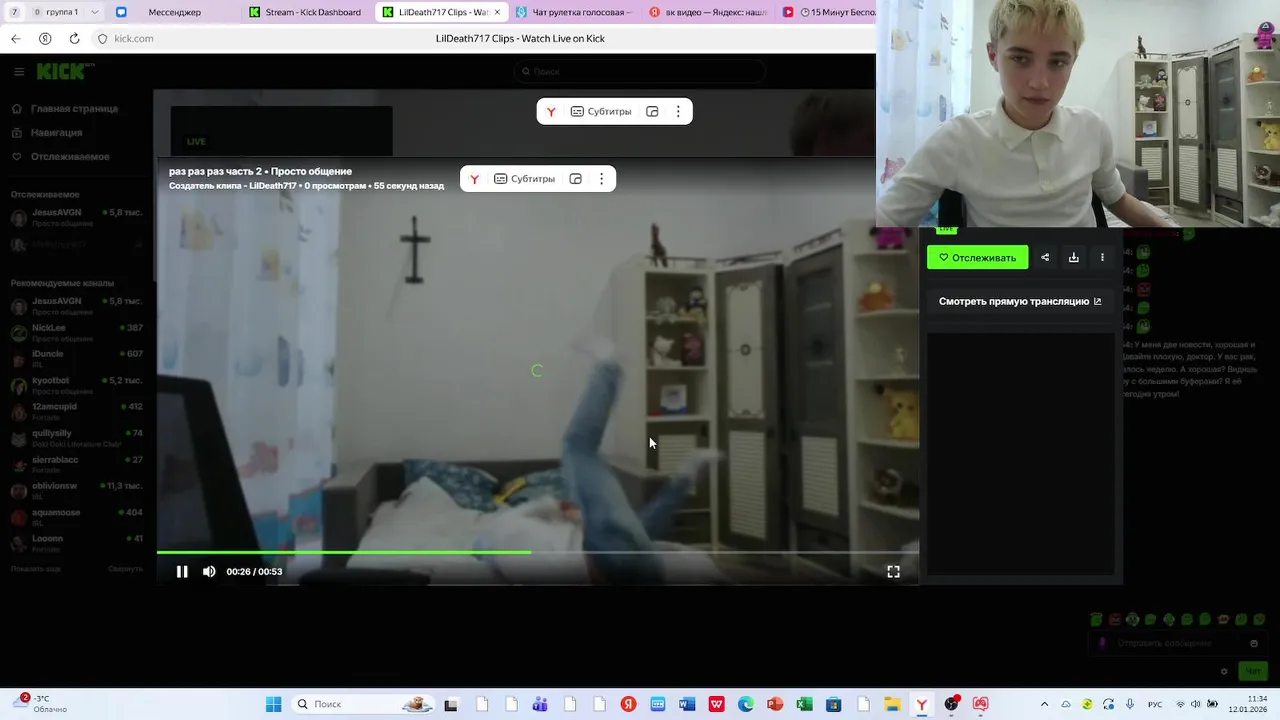Viewport: 1280px width, 720px height.
Task: Open picture-in-picture icon beside clip title
Action: [x=575, y=179]
